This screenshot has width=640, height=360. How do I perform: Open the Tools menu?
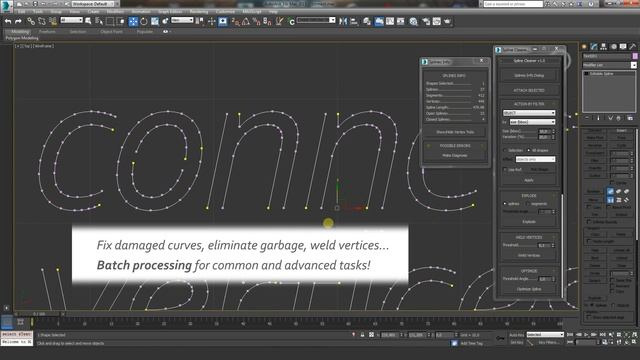tap(38, 12)
